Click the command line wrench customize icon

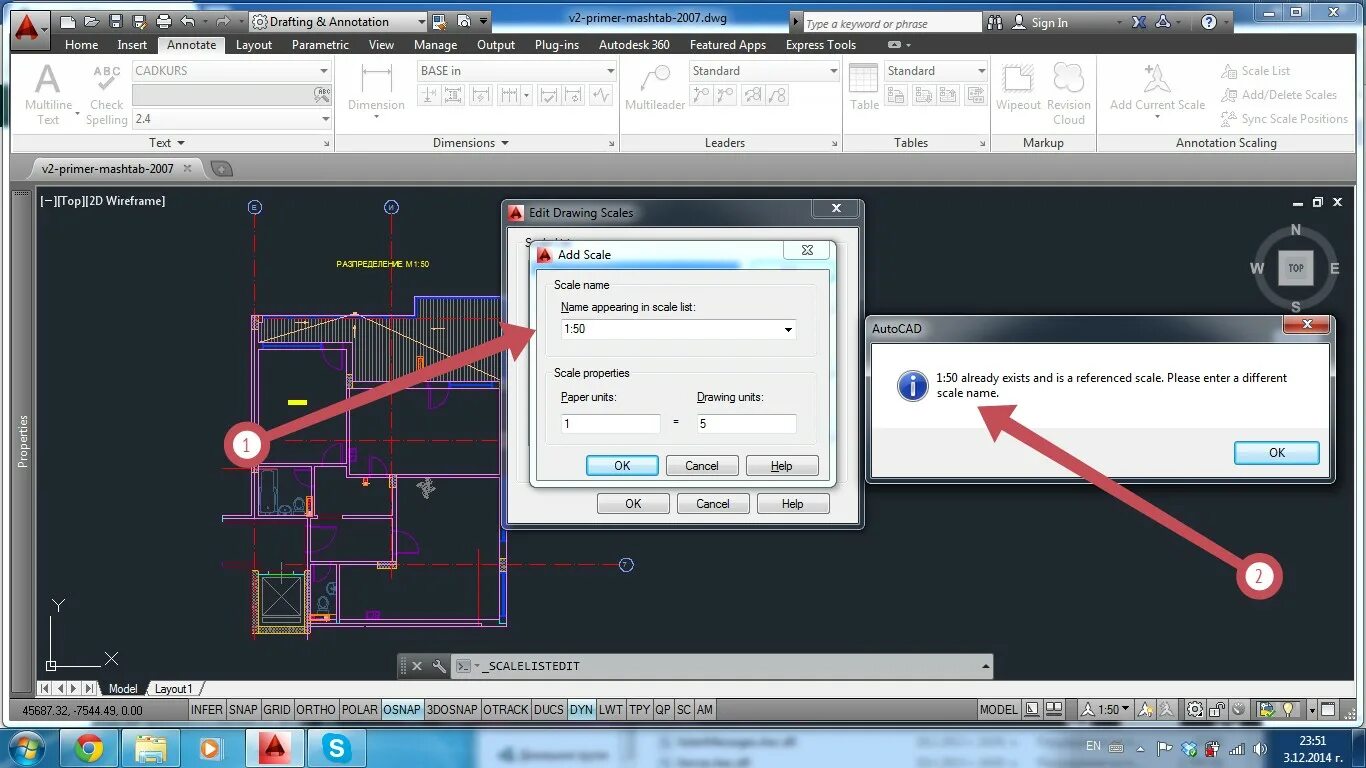click(x=438, y=666)
